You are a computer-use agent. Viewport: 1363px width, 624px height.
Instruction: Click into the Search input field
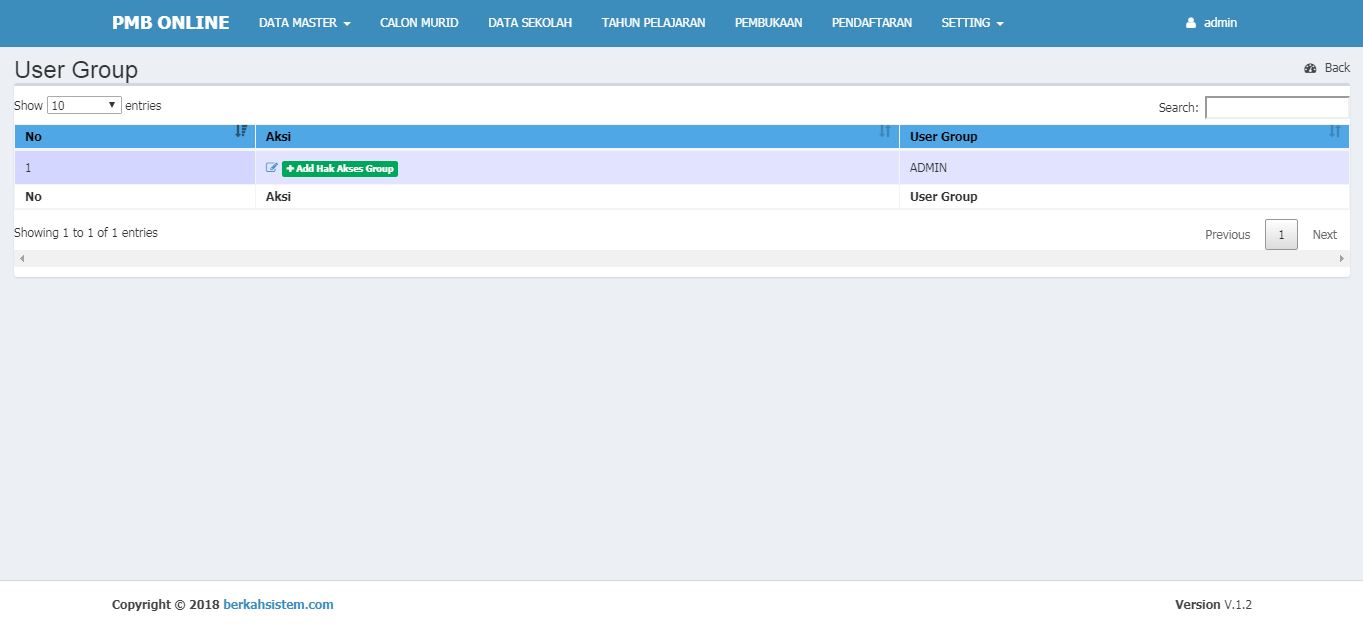click(x=1276, y=108)
